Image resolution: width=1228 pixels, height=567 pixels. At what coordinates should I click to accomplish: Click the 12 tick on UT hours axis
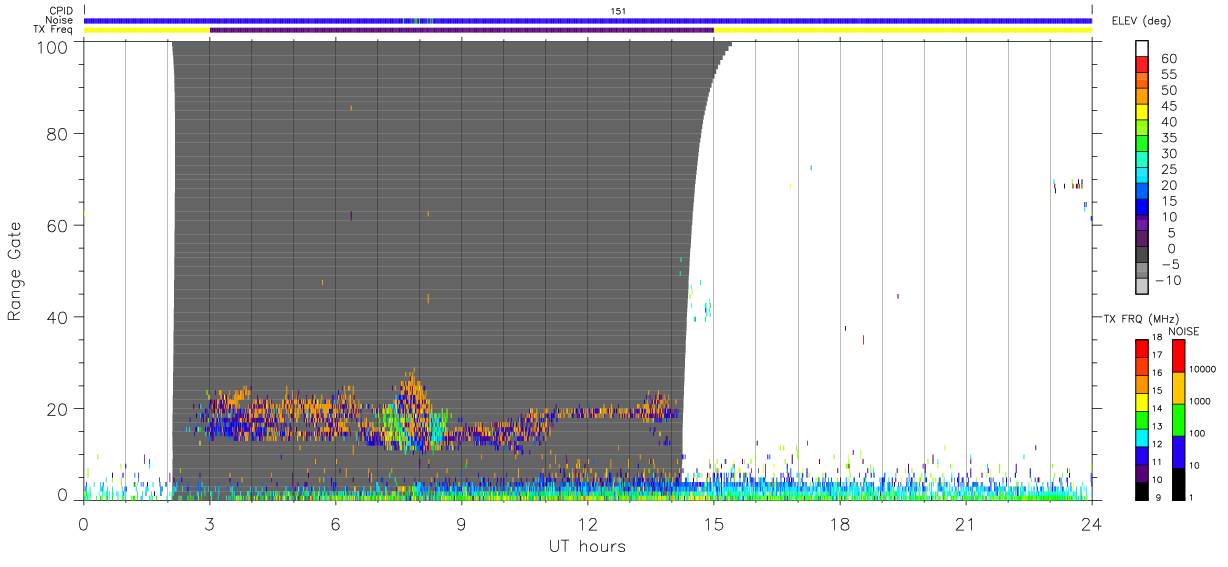(x=588, y=523)
